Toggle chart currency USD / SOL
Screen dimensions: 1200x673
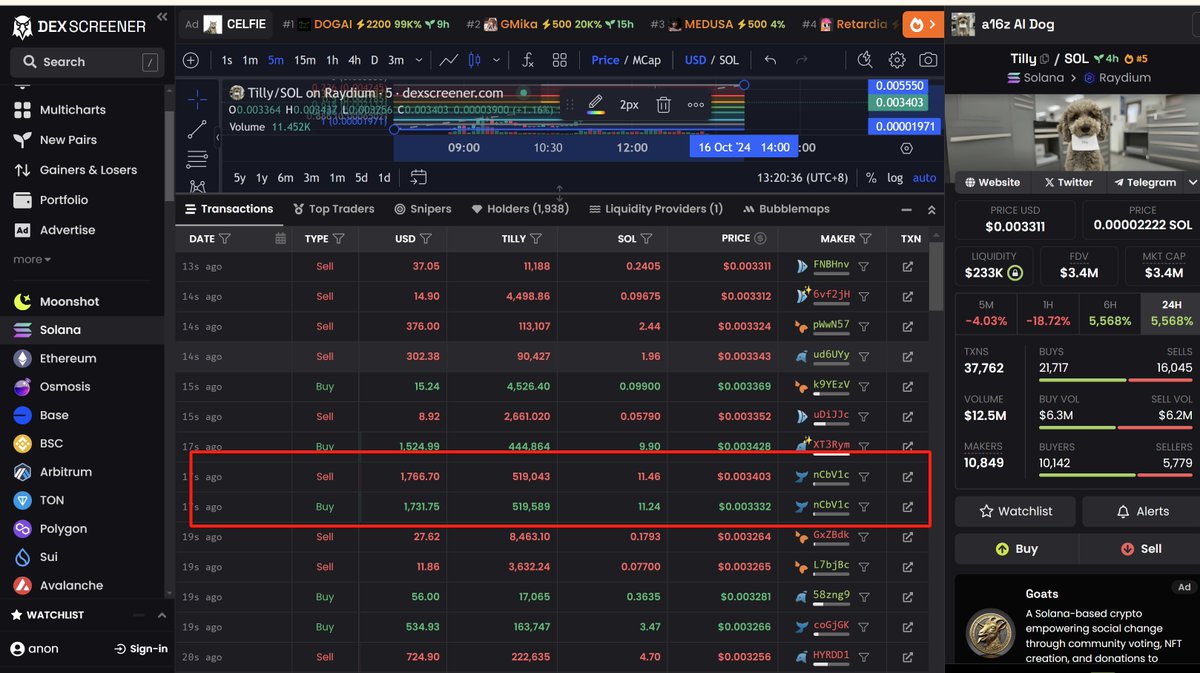(712, 60)
